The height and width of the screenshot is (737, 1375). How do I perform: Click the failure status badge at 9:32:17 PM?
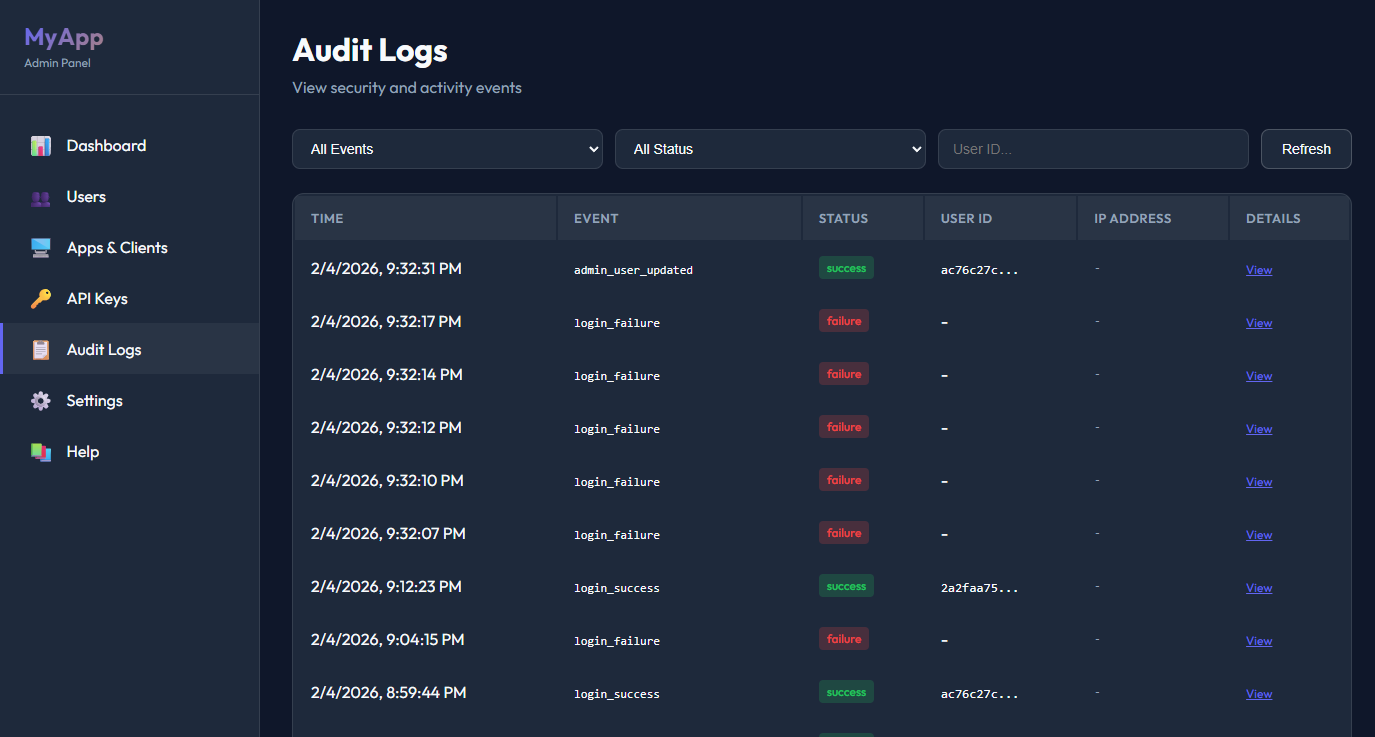tap(843, 320)
